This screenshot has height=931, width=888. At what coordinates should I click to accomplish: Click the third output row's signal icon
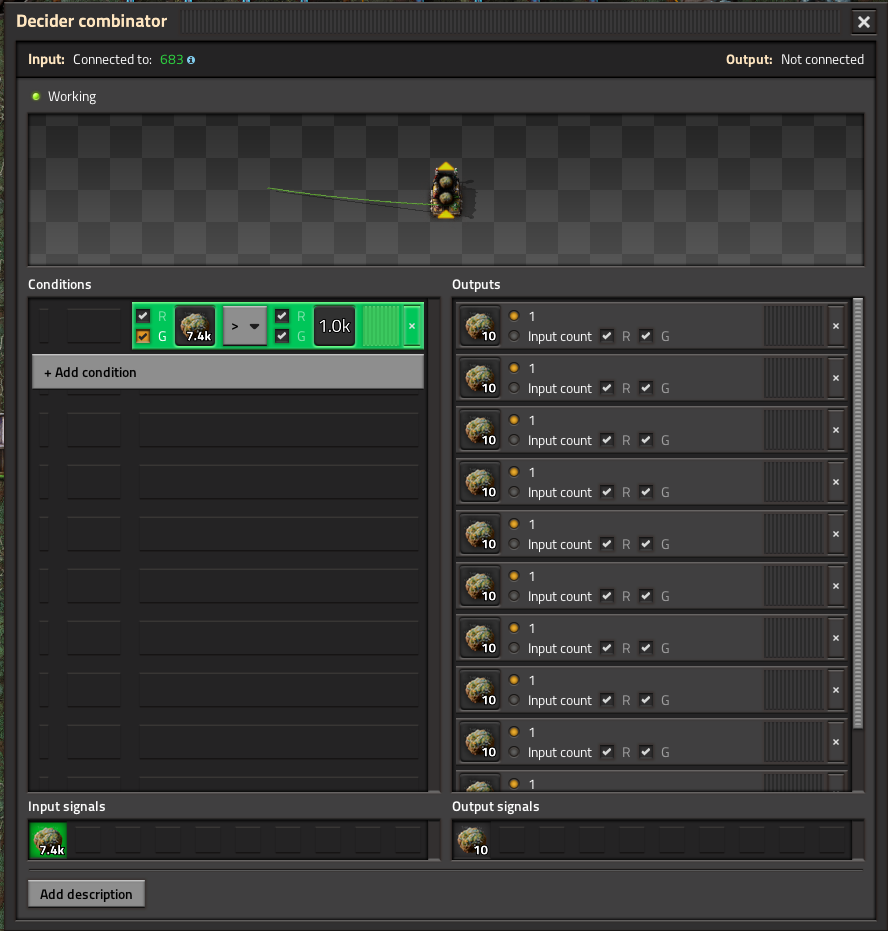pos(480,430)
